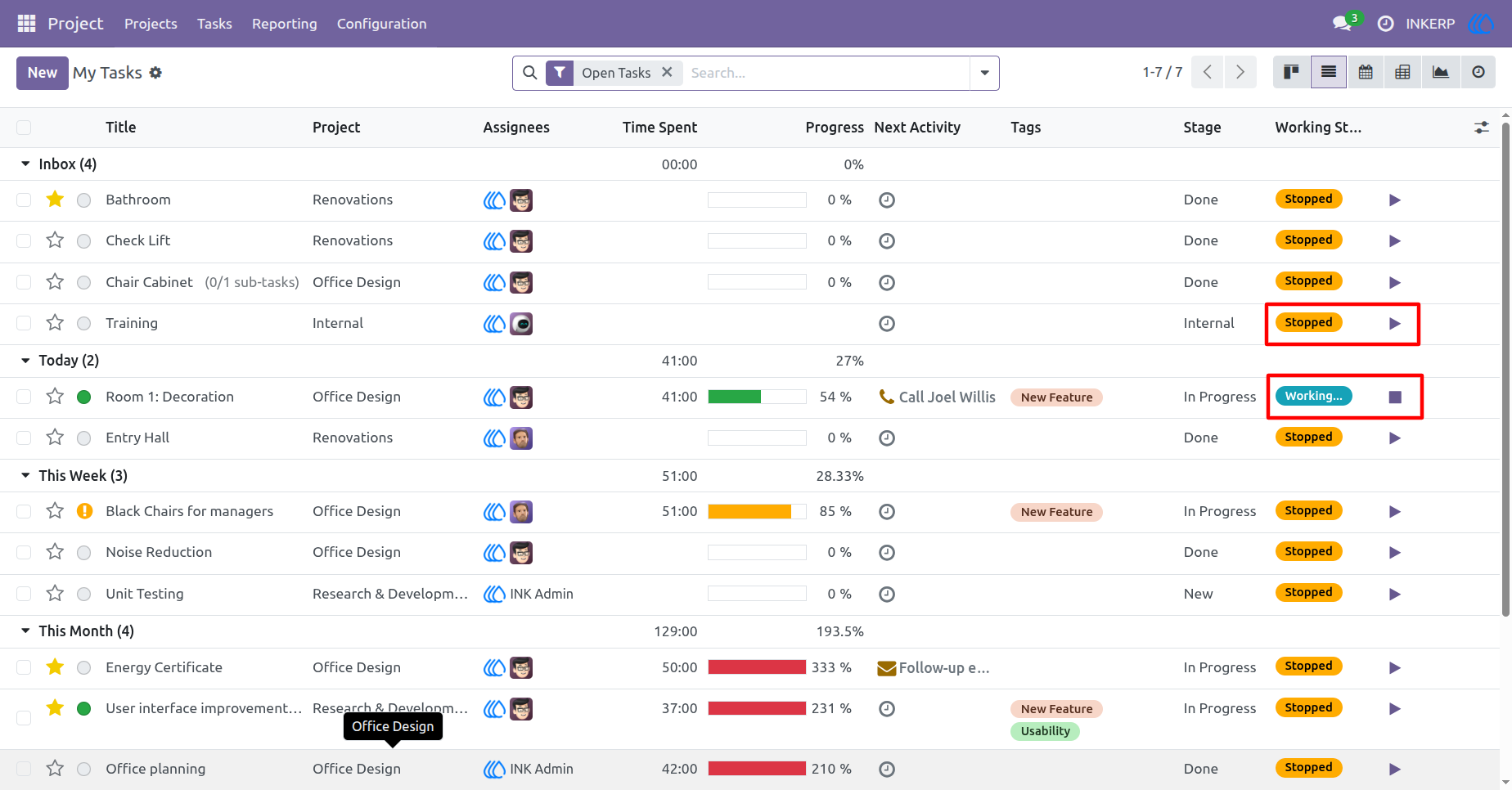The width and height of the screenshot is (1512, 790).
Task: Select all tasks header checkbox
Action: (24, 128)
